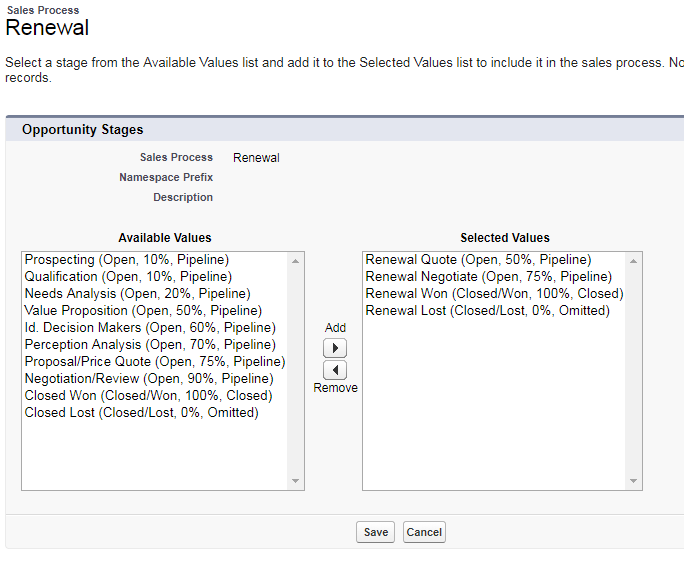Viewport: 684px width, 561px height.
Task: Click the Add right-arrow button
Action: pos(335,348)
